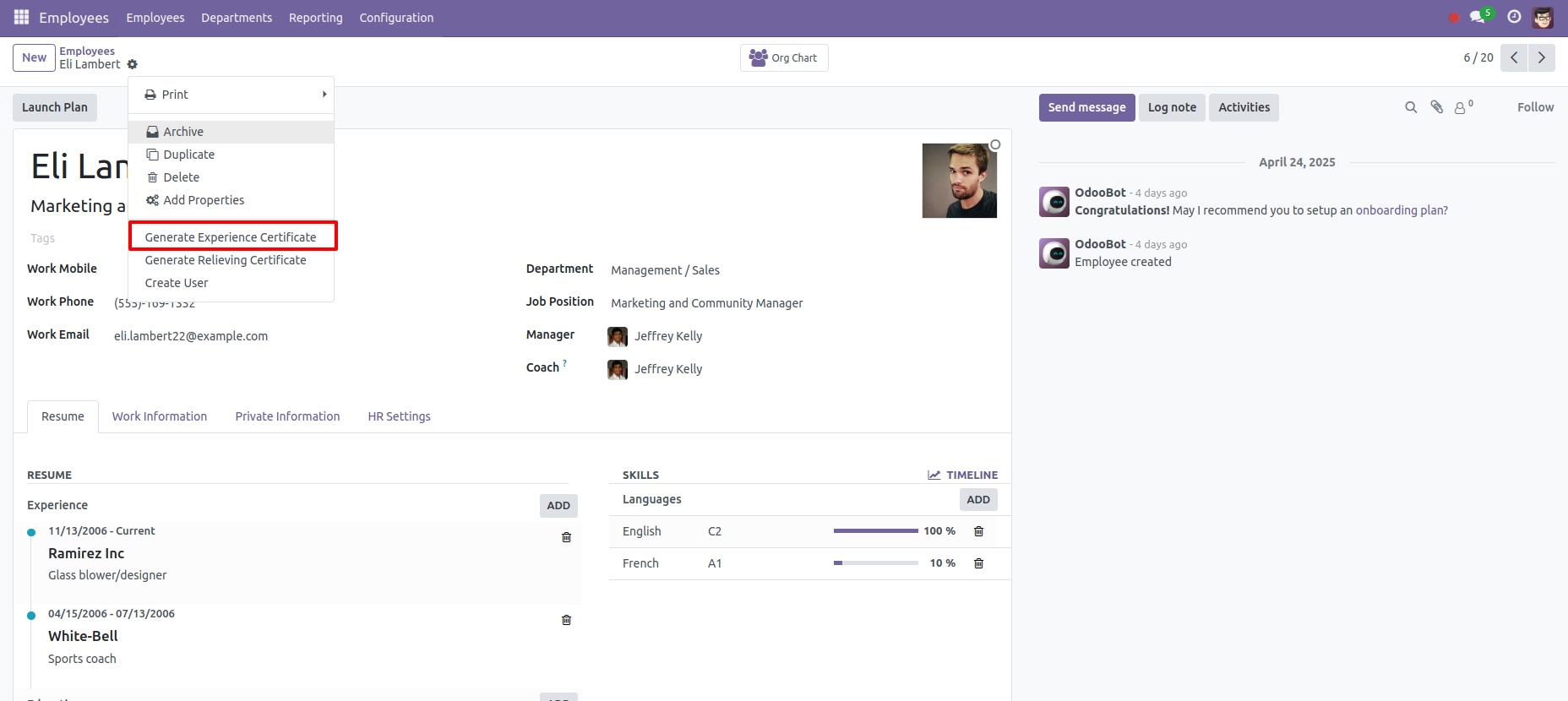Click Send message in chatter
Screen dimensions: 1568x701
tap(1086, 107)
